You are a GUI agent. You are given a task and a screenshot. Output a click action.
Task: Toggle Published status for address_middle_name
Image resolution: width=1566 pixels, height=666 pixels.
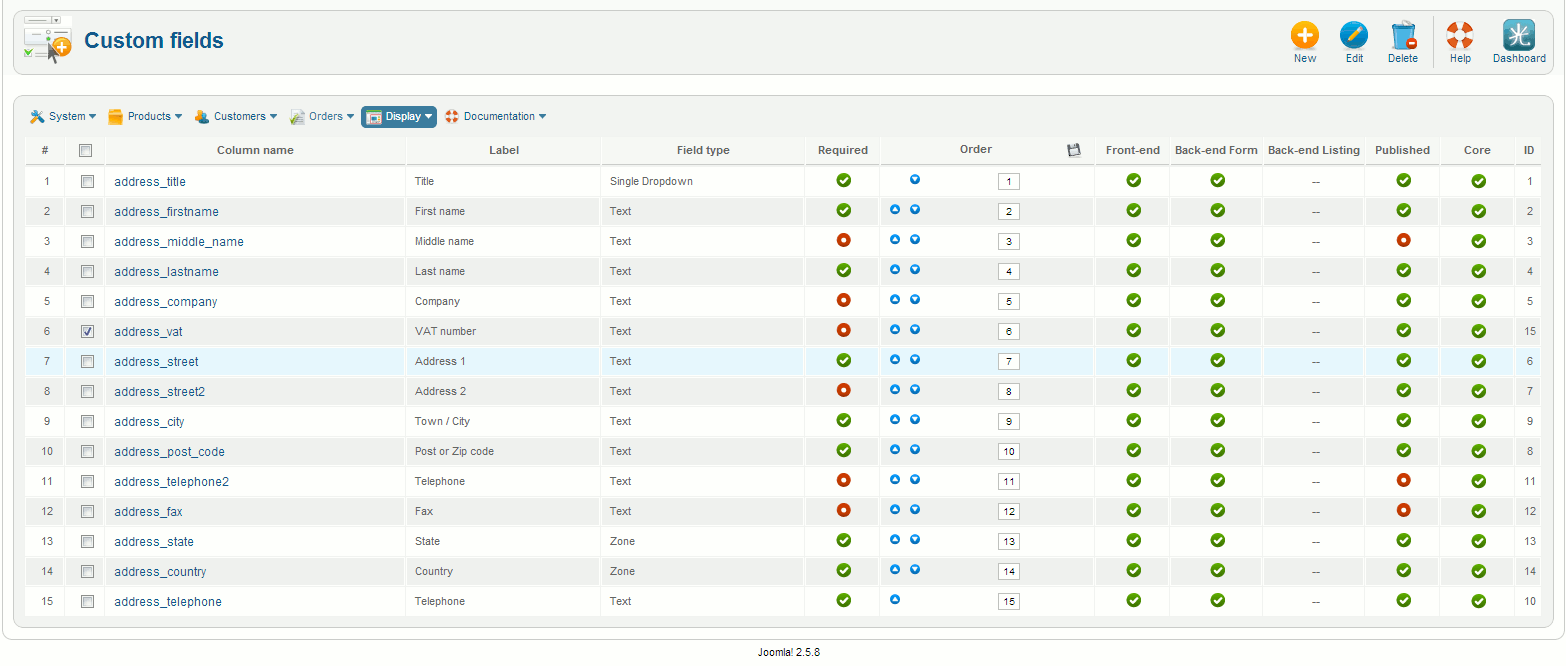tap(1403, 240)
